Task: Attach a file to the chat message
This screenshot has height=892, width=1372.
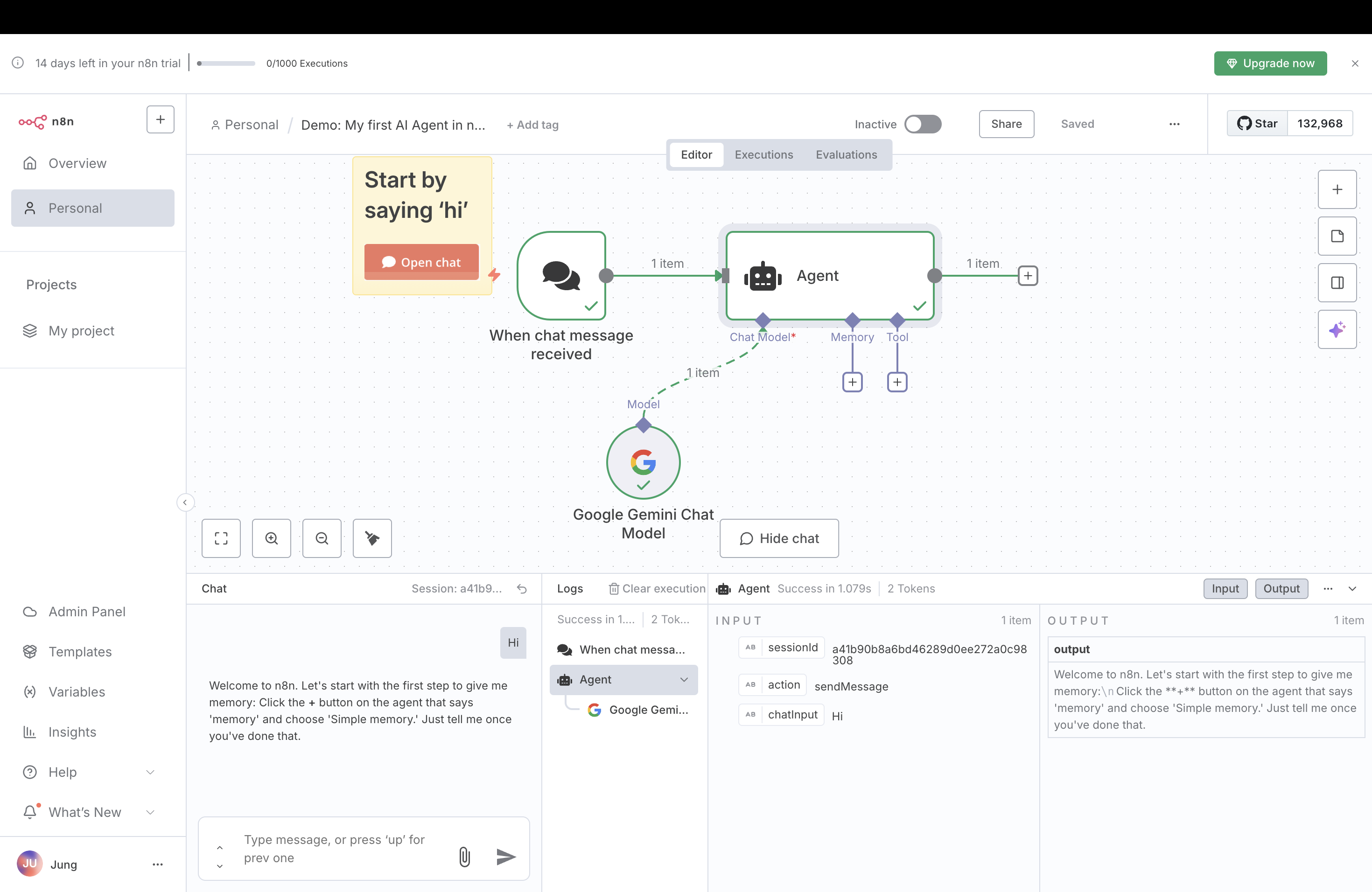Action: [465, 857]
